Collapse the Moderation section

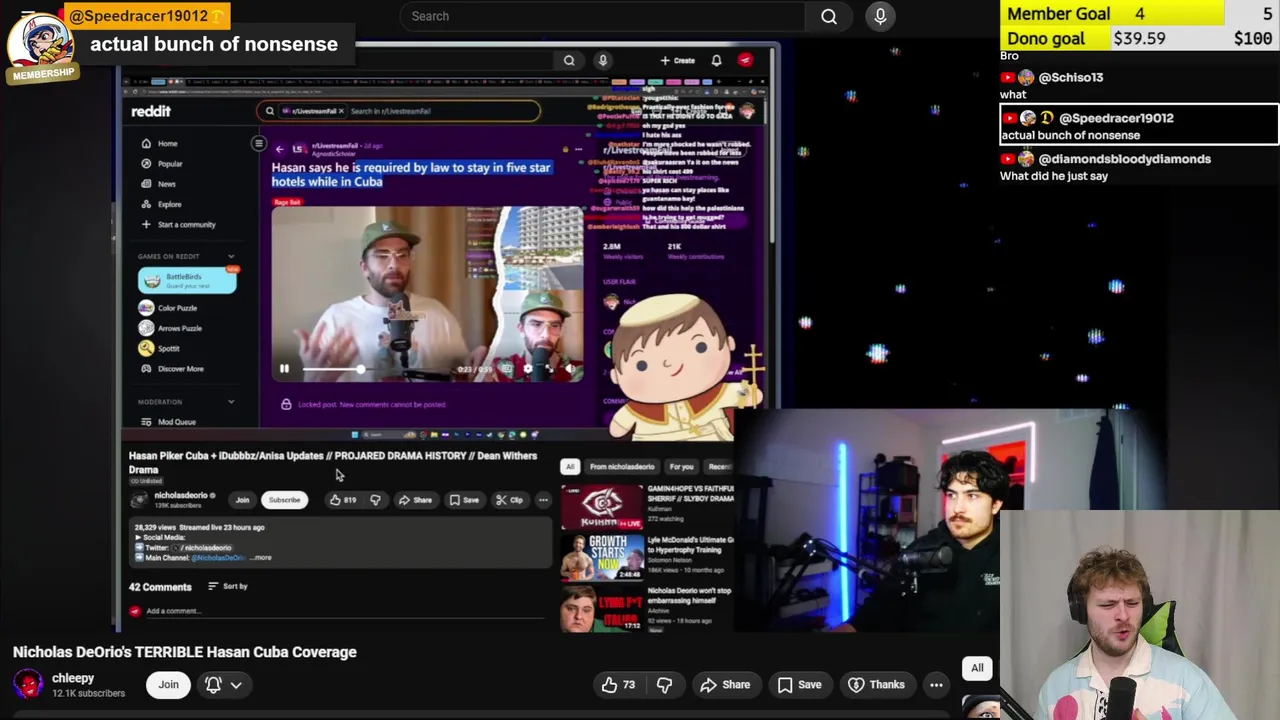(231, 402)
